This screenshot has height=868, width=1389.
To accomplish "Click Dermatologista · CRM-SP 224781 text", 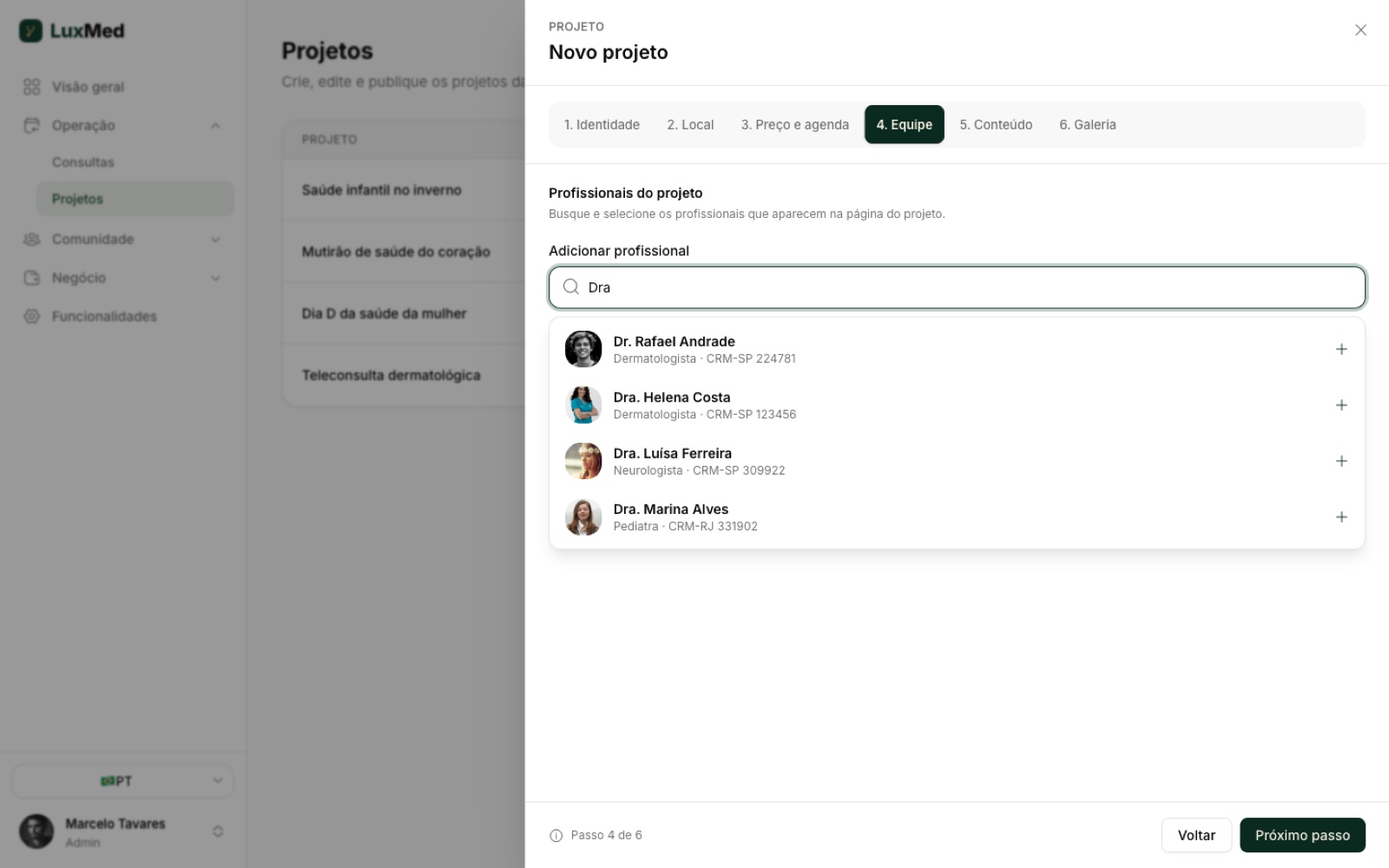I will (x=704, y=358).
